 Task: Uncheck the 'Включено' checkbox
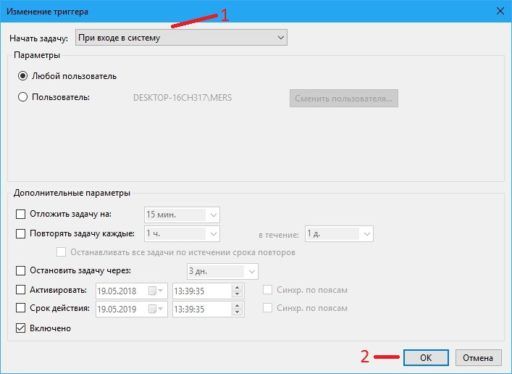tap(21, 328)
